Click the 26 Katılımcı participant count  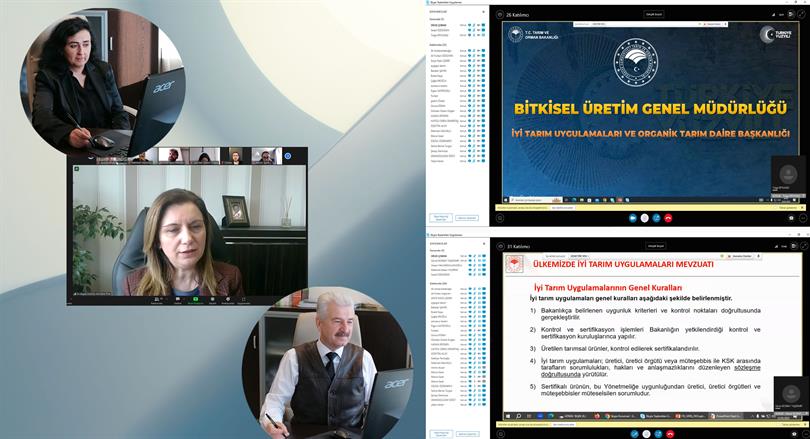coord(518,15)
